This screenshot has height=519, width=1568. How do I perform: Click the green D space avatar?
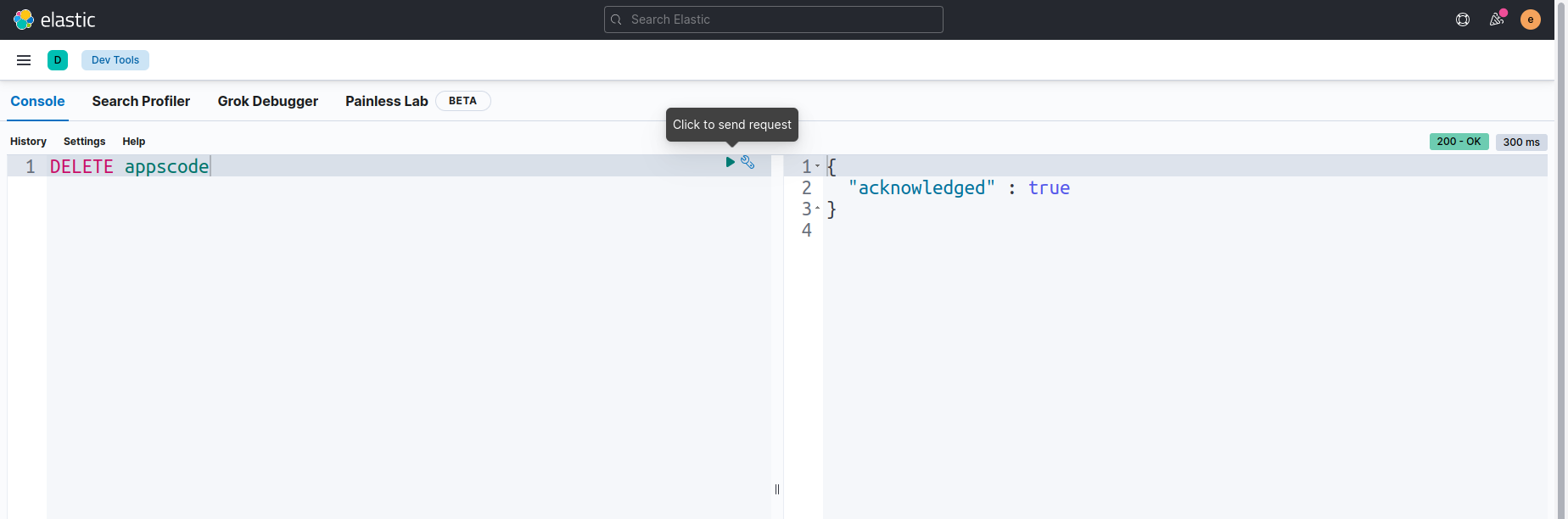pos(58,60)
